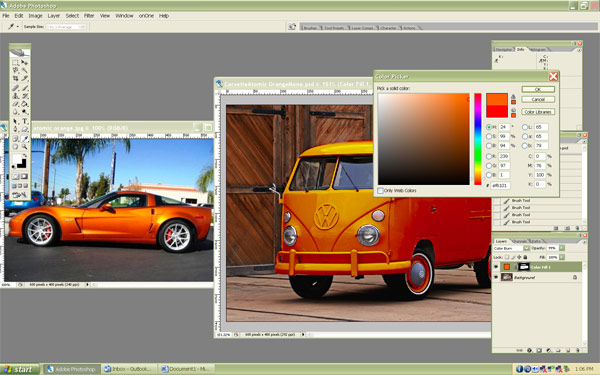Open status bar arrow in Corvette window
The height and width of the screenshot is (375, 600).
[x=303, y=334]
